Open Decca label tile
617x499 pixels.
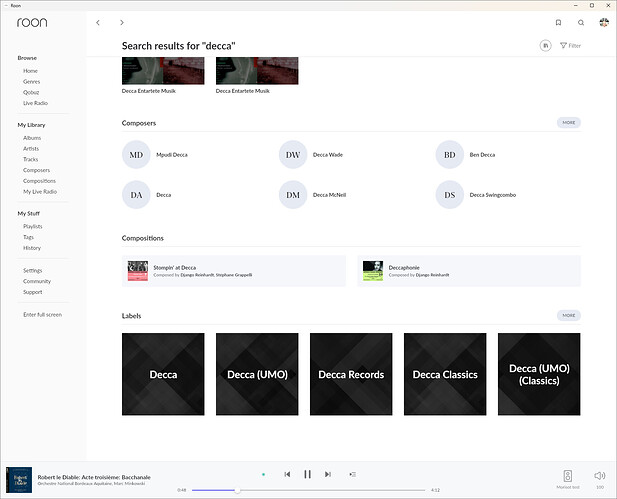click(163, 374)
